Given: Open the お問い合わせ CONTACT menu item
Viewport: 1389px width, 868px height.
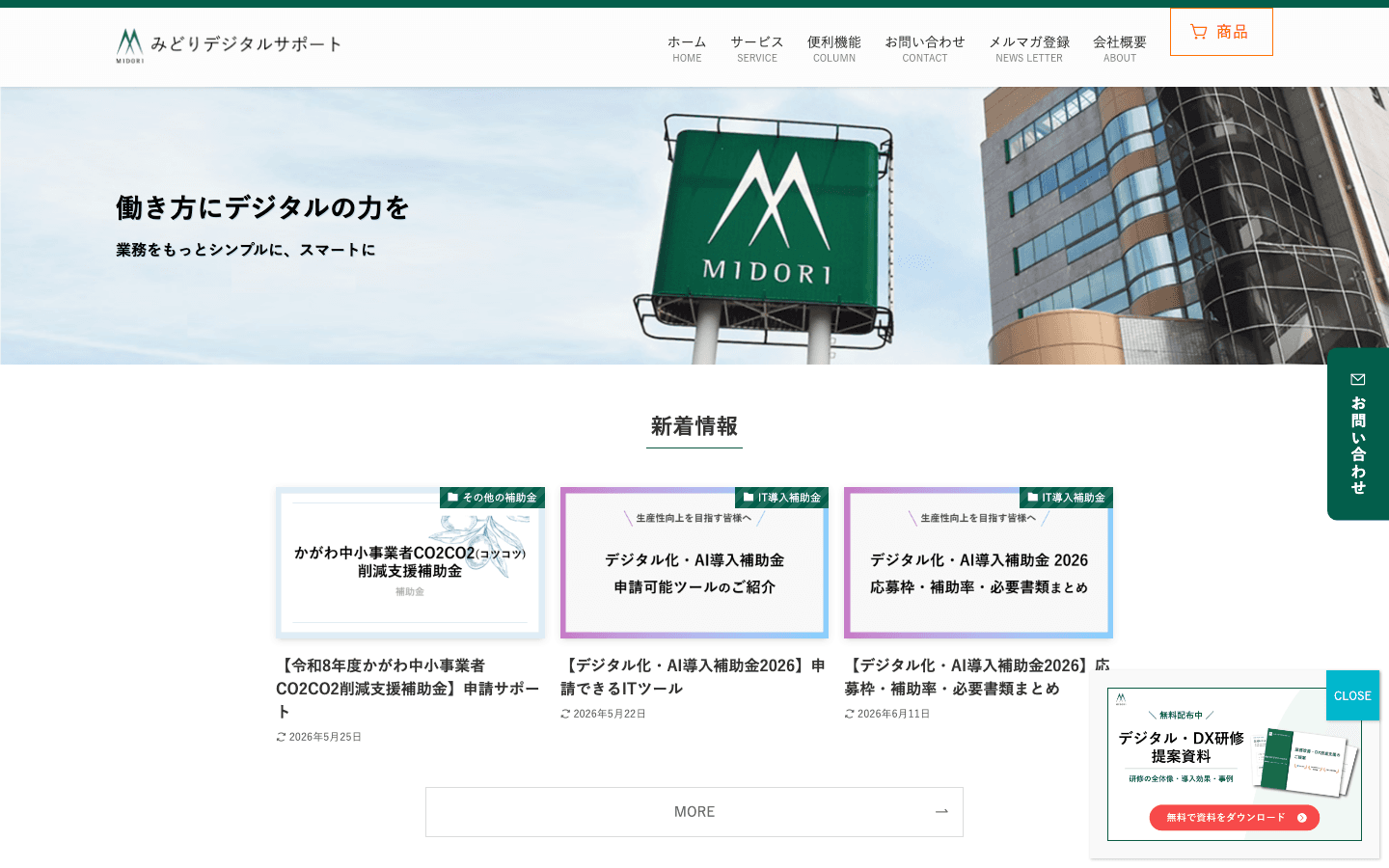Looking at the screenshot, I should point(925,48).
